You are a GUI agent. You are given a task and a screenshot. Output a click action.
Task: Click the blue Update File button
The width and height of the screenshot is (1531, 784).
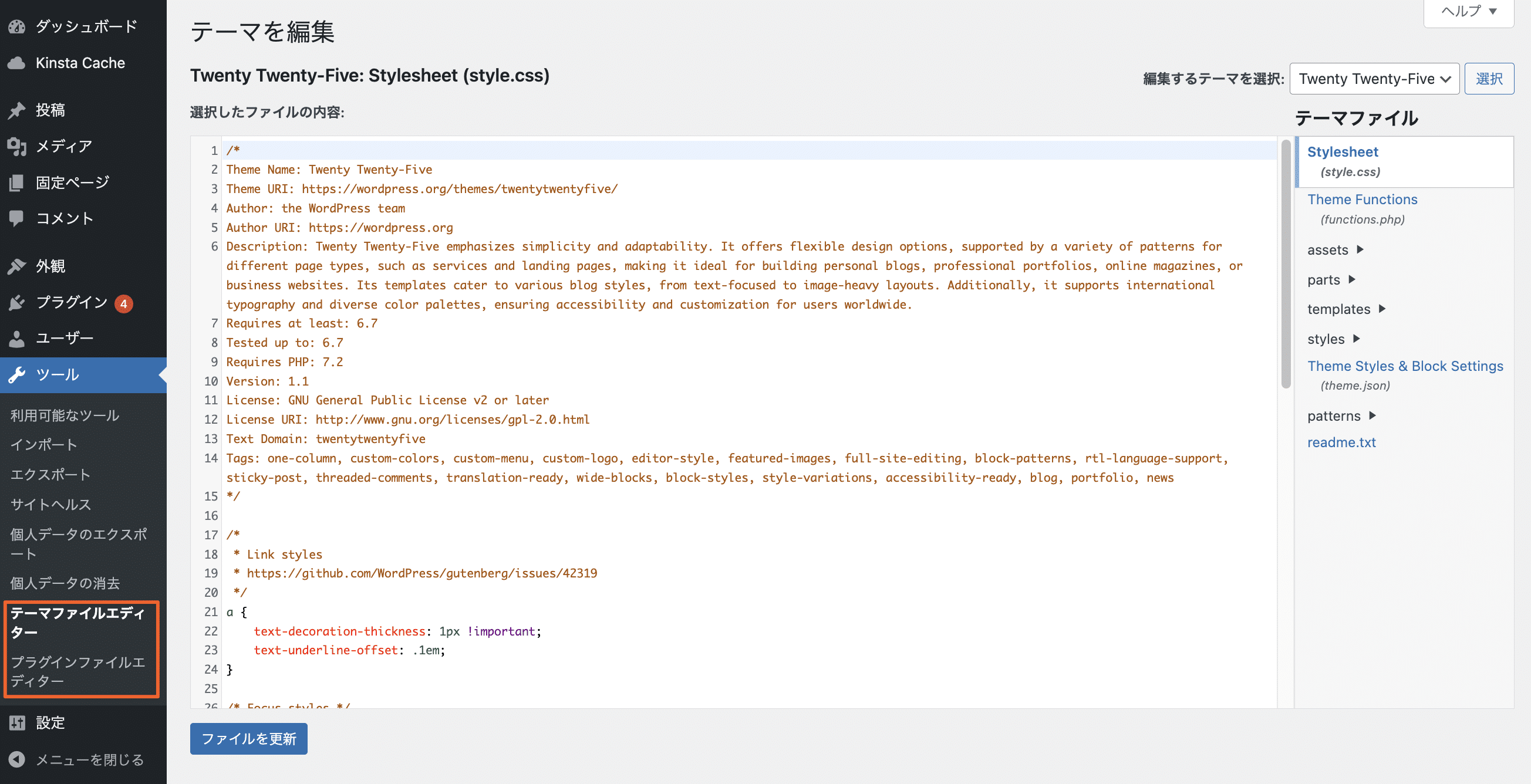(248, 738)
